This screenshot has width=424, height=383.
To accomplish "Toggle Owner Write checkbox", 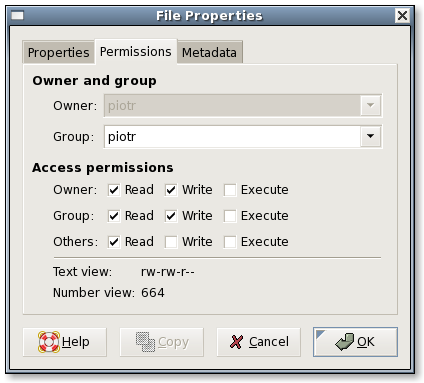I will coord(171,190).
